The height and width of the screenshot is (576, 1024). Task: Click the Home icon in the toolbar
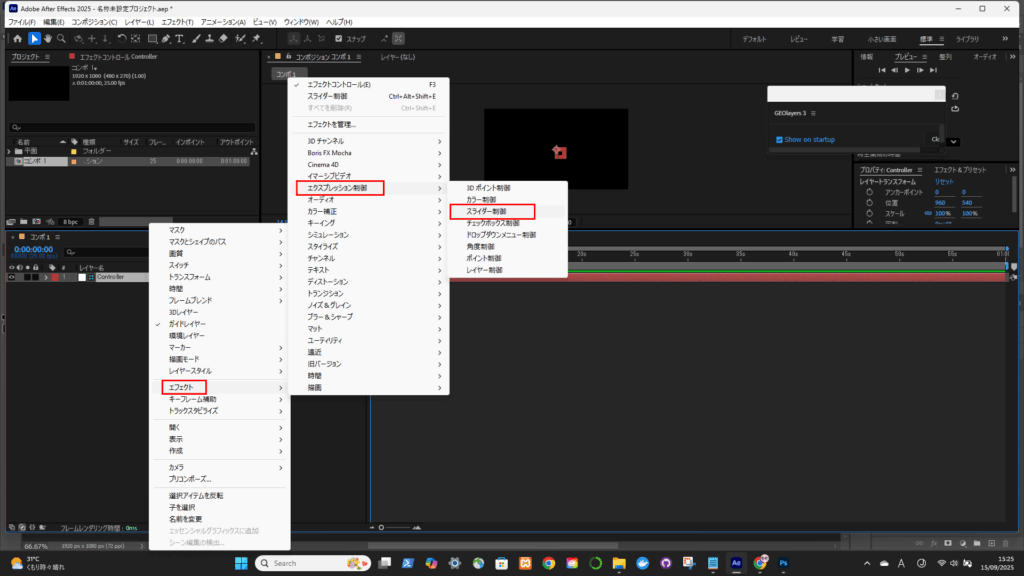17,39
